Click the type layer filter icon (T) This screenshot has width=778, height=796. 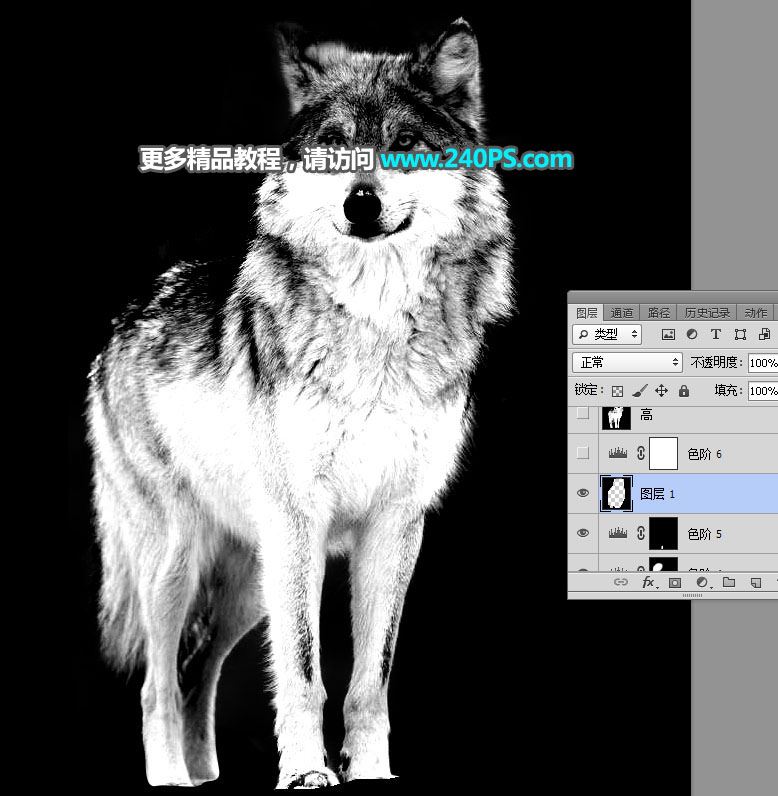[716, 334]
